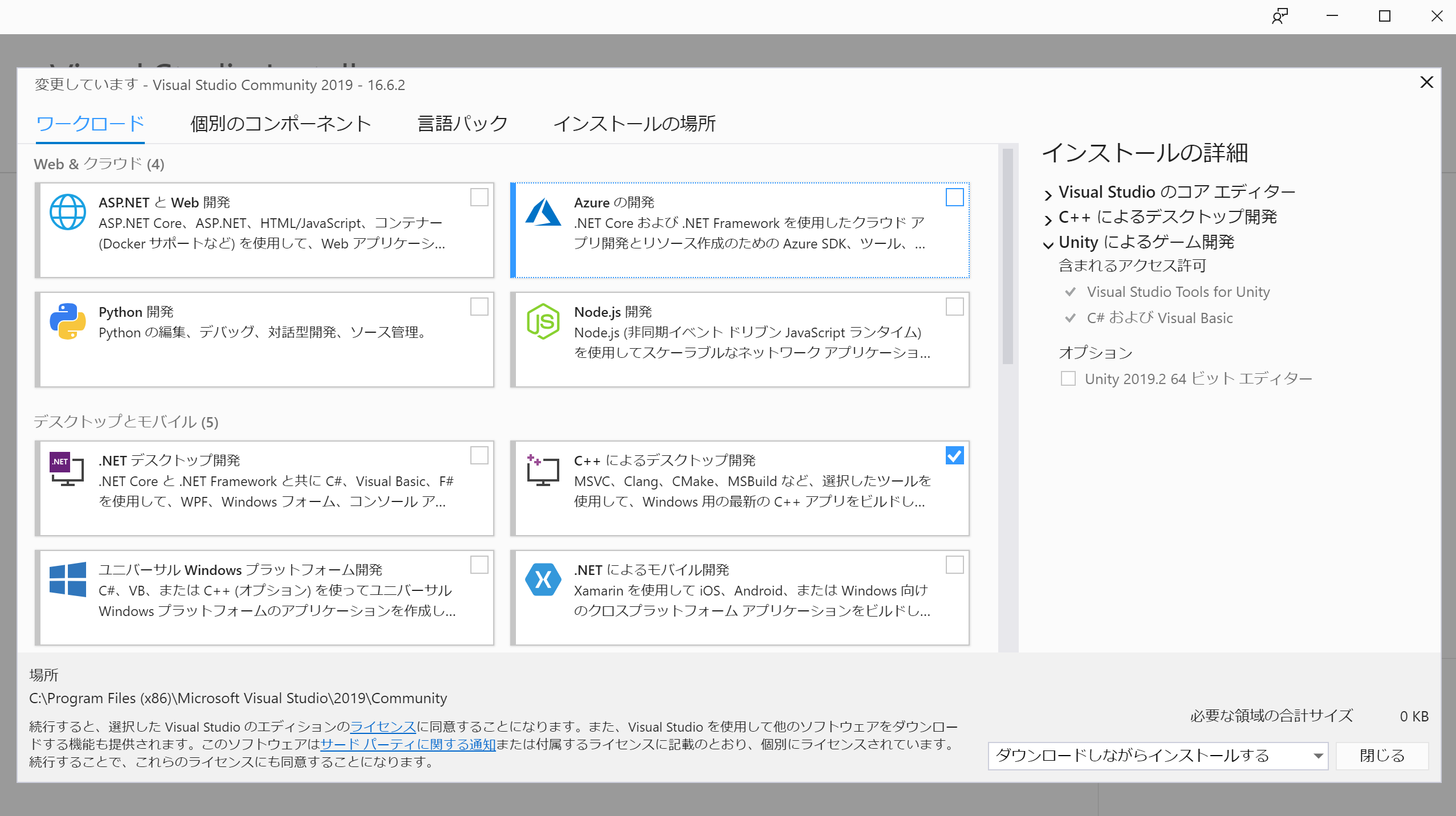Click the 含まれるアクセス許可 label
This screenshot has width=1456, height=816.
[1132, 266]
